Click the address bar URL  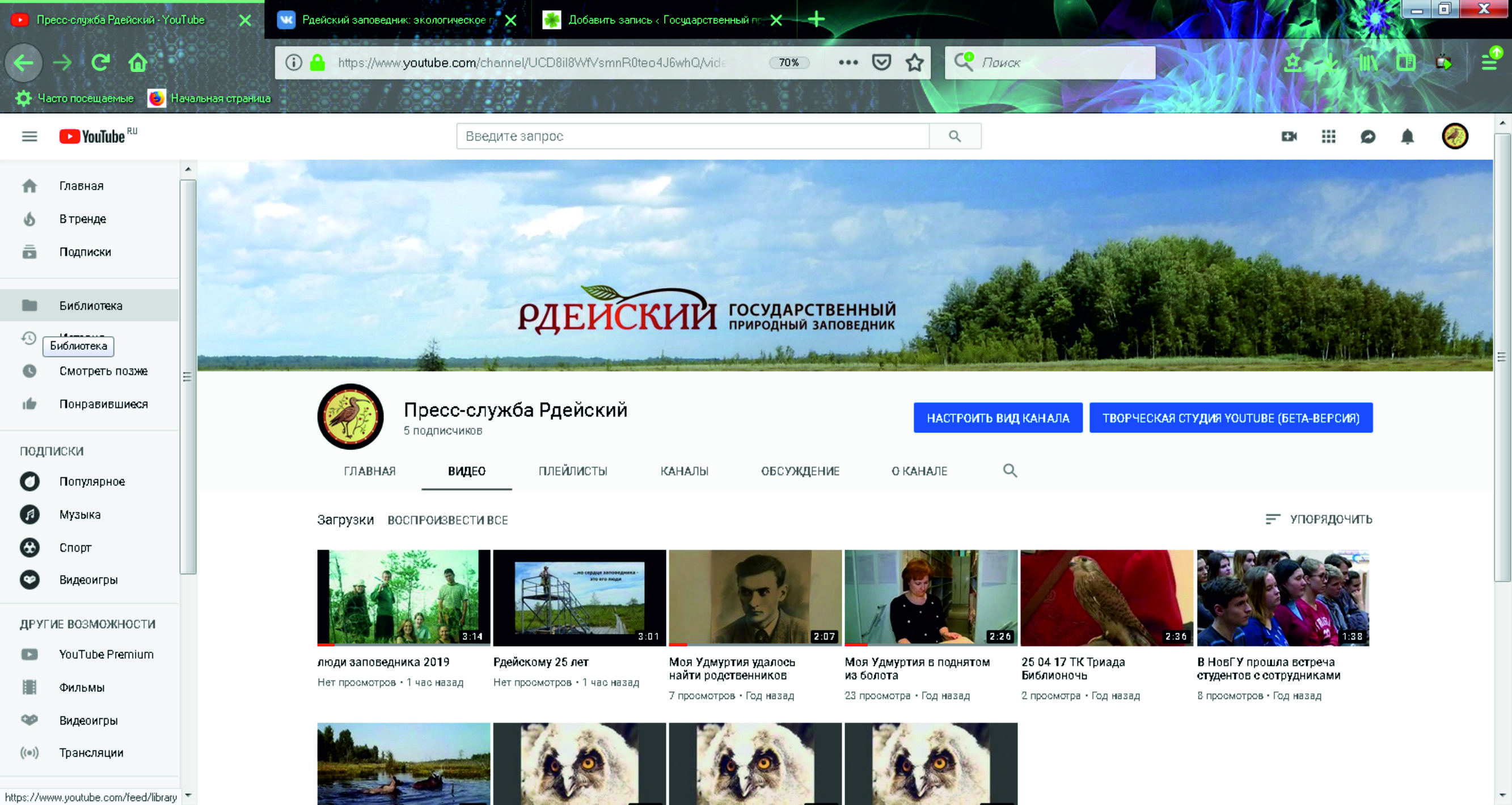531,62
